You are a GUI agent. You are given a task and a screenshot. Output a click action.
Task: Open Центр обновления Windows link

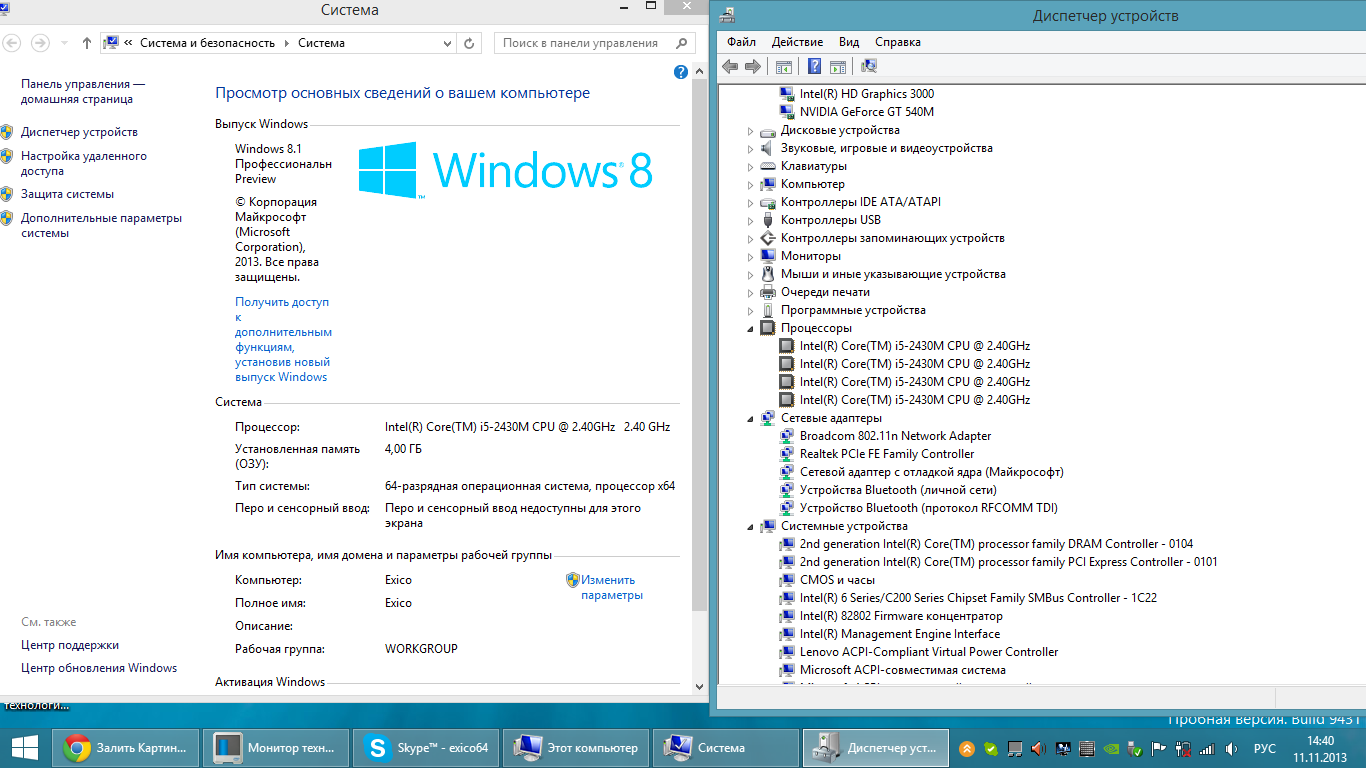tap(99, 668)
